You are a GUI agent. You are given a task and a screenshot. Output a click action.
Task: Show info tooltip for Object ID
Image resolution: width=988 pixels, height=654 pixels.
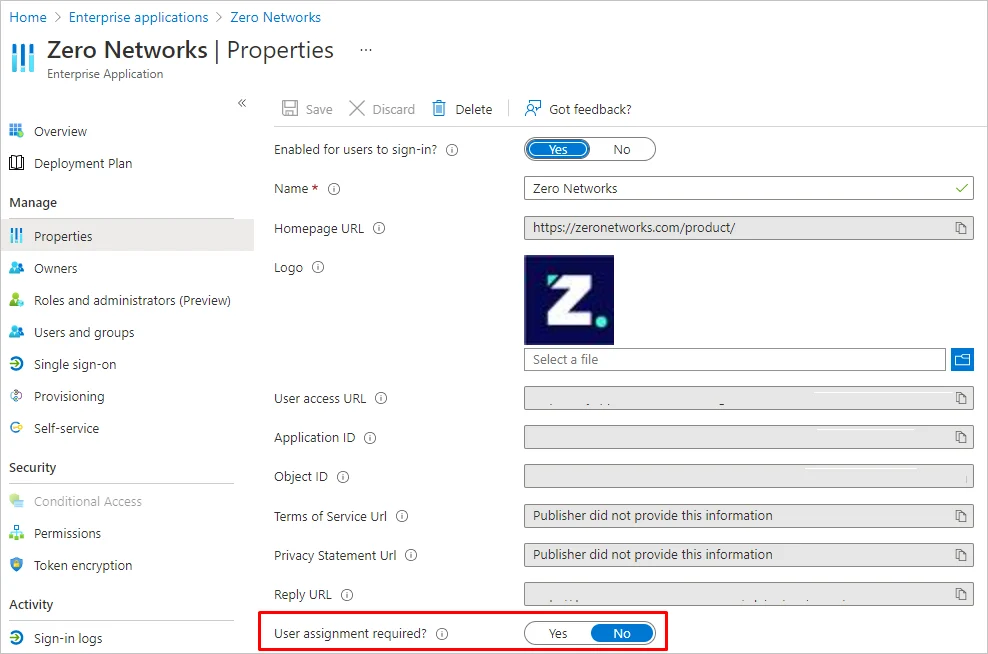pyautogui.click(x=343, y=477)
